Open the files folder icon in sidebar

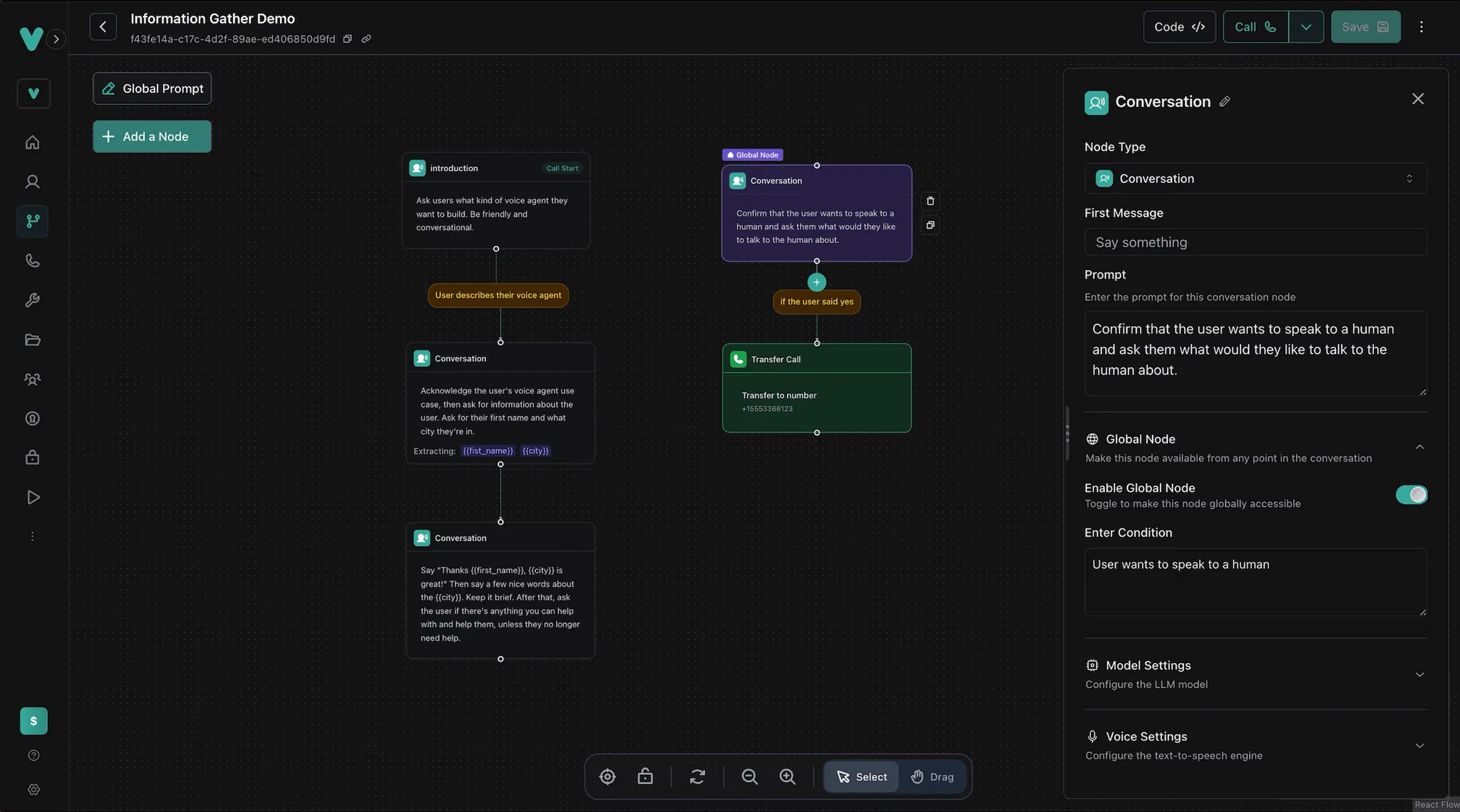pos(33,339)
